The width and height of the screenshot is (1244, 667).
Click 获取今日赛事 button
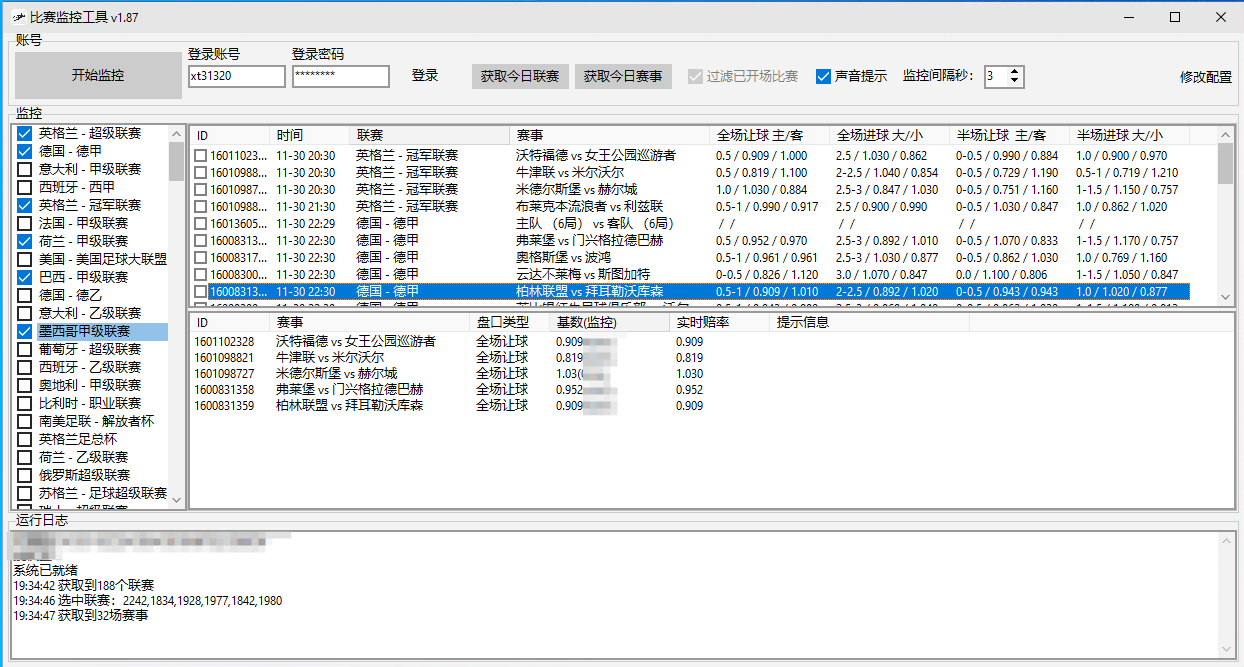click(623, 77)
